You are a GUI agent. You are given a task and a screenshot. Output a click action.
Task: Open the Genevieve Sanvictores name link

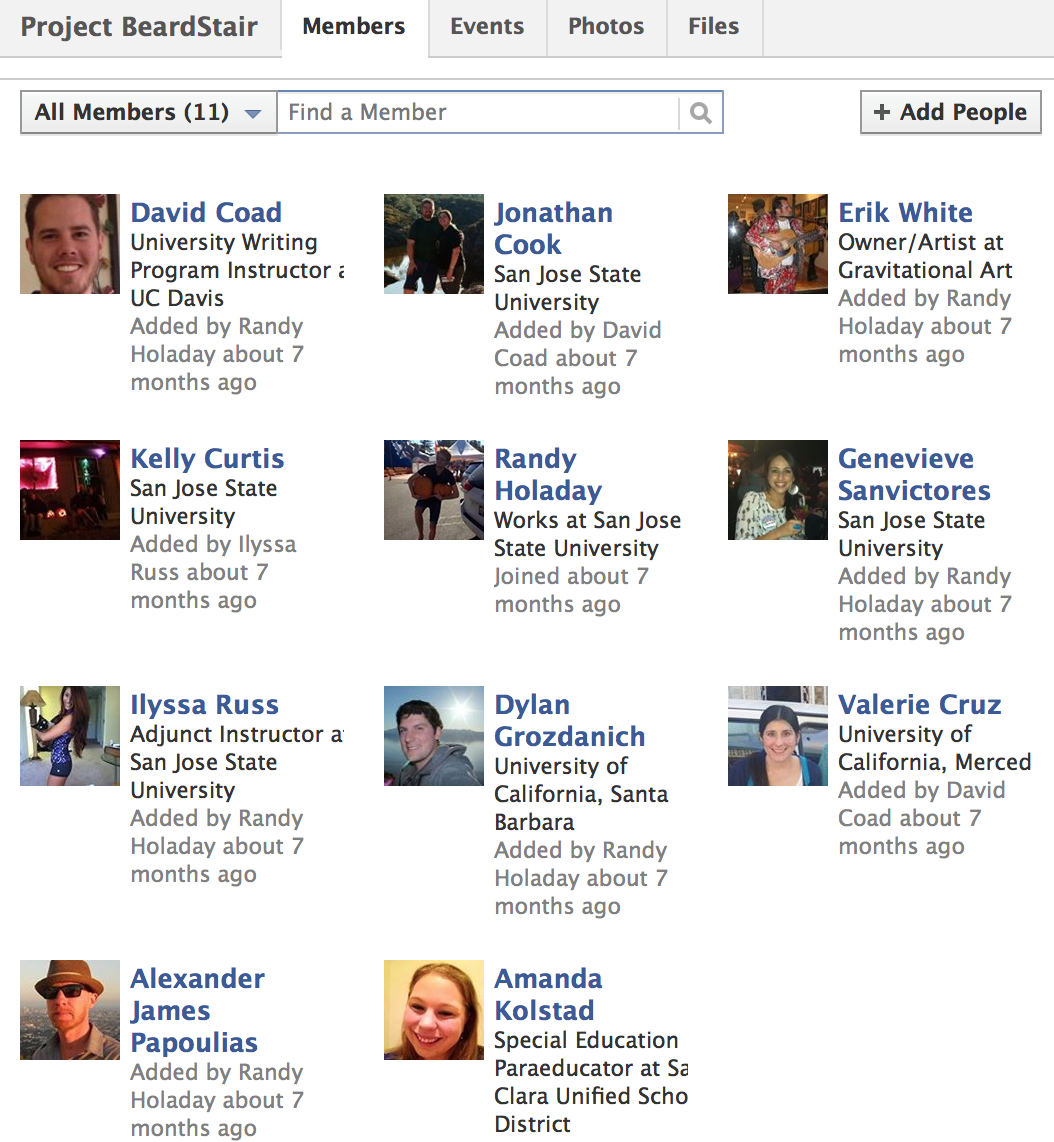point(913,475)
